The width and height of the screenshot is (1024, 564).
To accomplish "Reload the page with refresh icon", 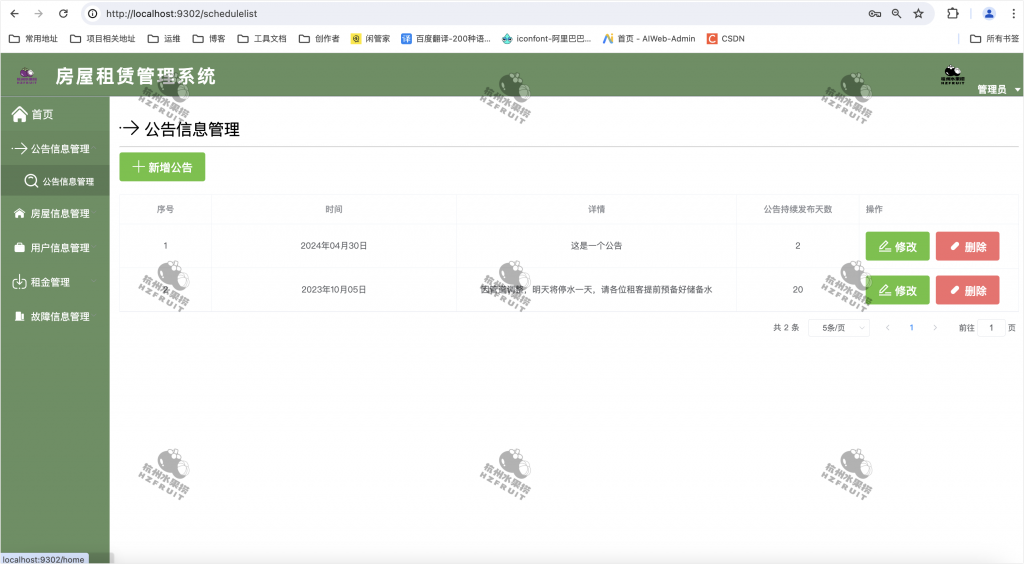I will (63, 14).
